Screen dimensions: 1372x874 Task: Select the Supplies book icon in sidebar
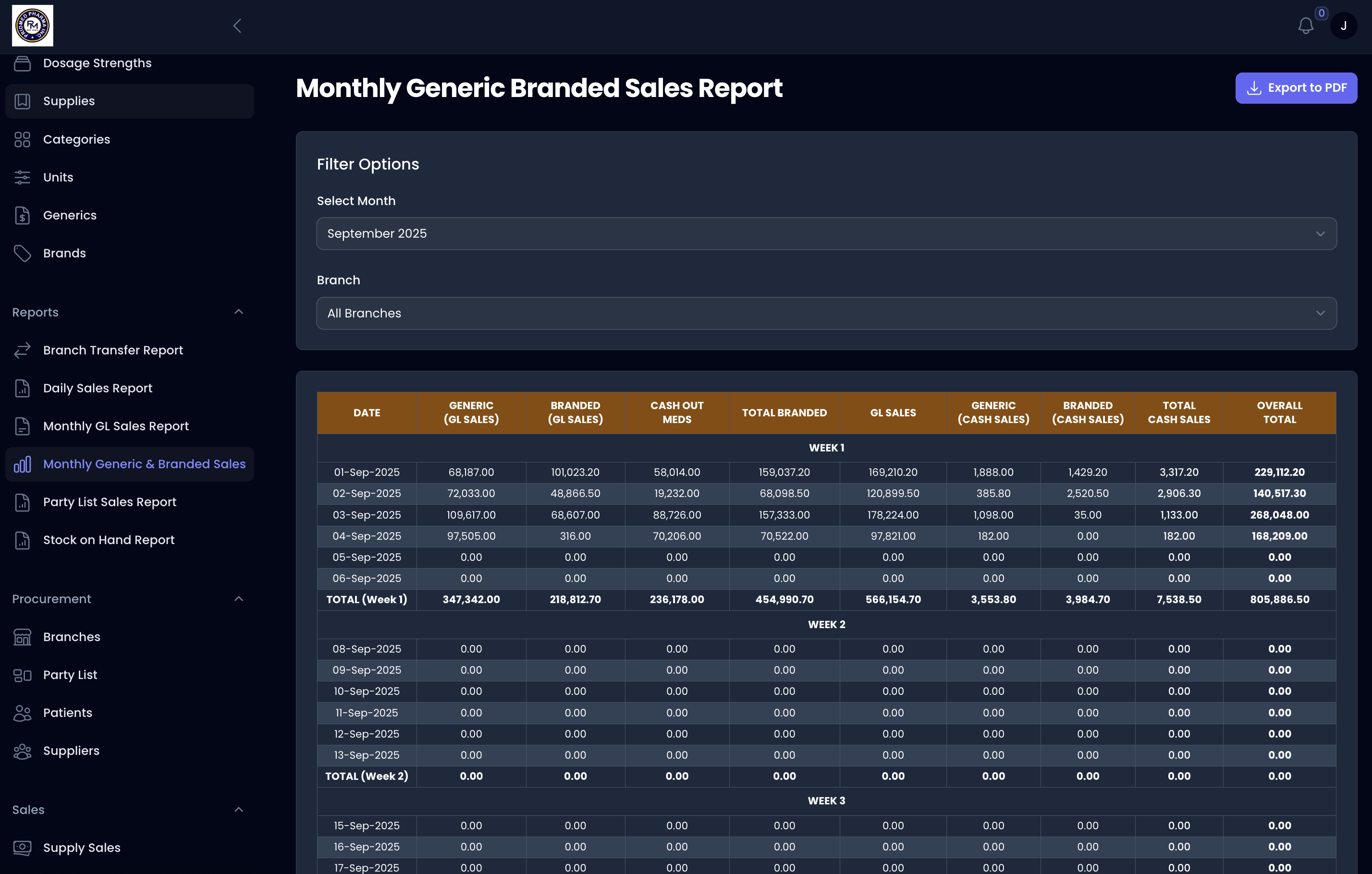pyautogui.click(x=22, y=101)
